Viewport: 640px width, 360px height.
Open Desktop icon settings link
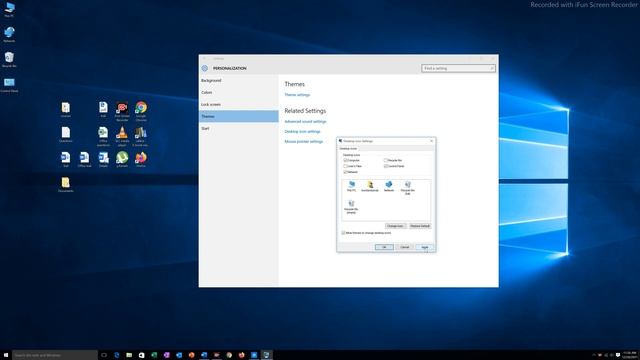[302, 131]
